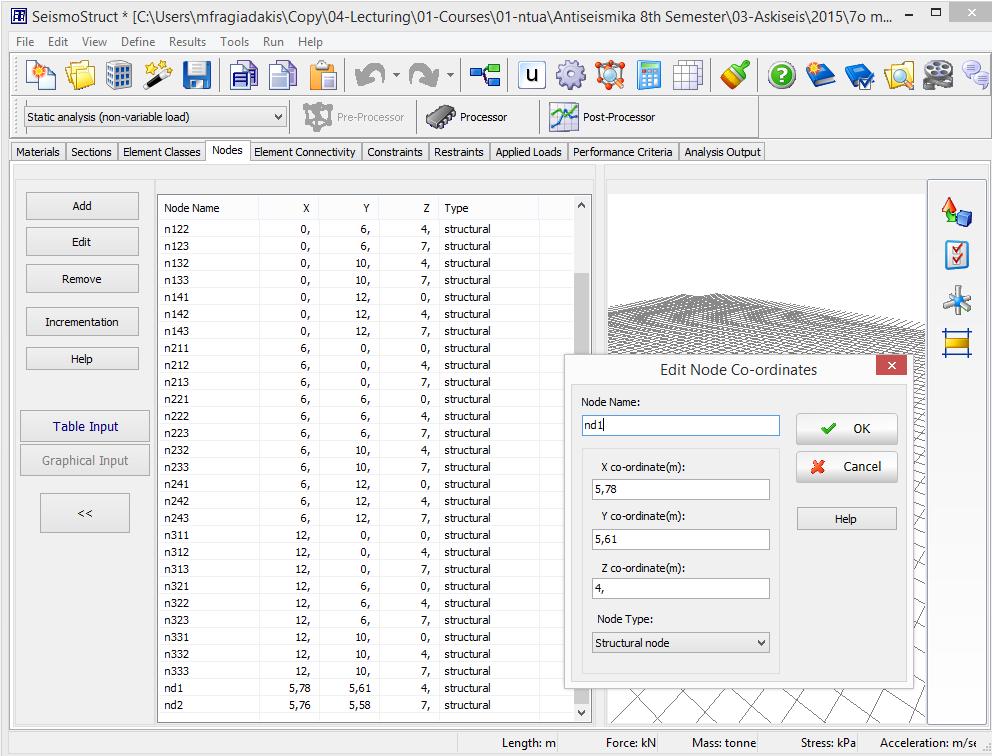Open the analysis type dropdown 'Static analysis'

click(154, 117)
